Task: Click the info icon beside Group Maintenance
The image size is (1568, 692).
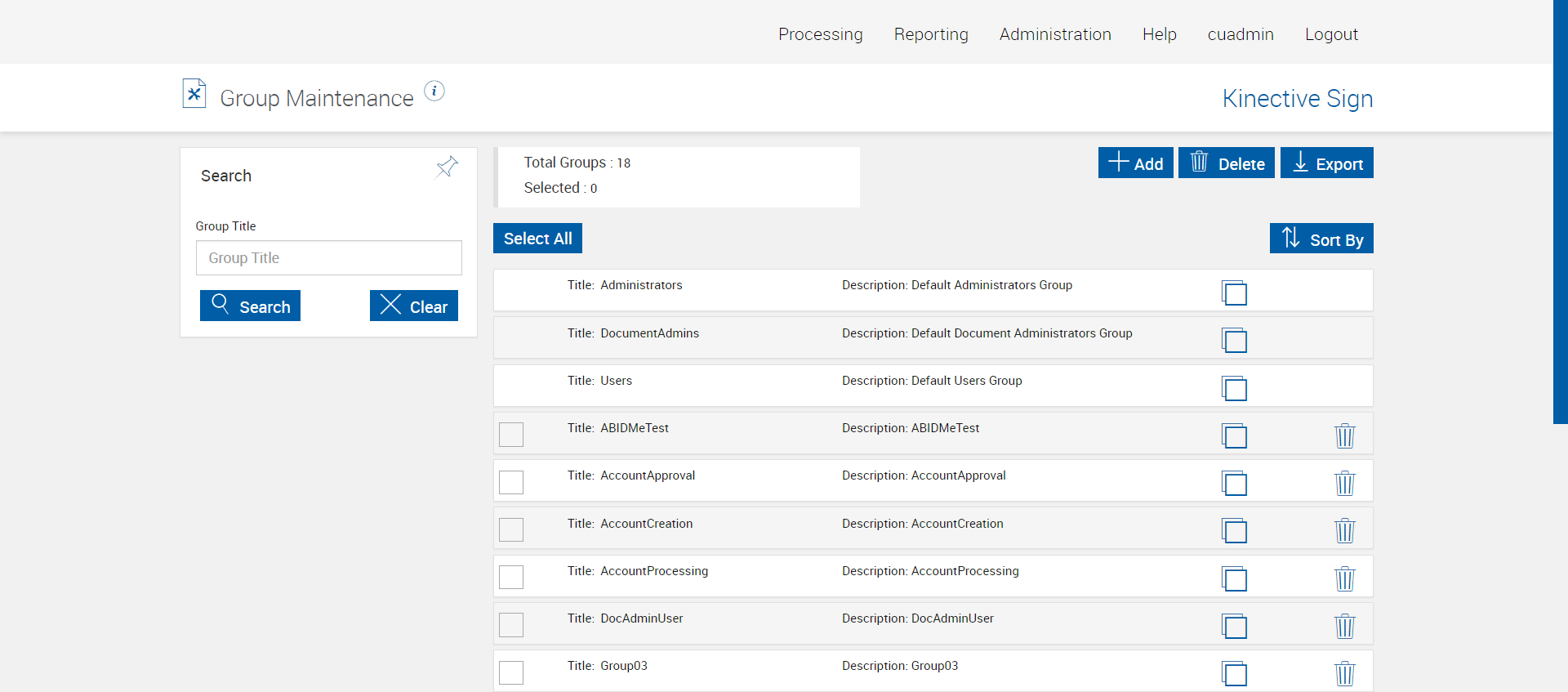Action: click(x=434, y=92)
